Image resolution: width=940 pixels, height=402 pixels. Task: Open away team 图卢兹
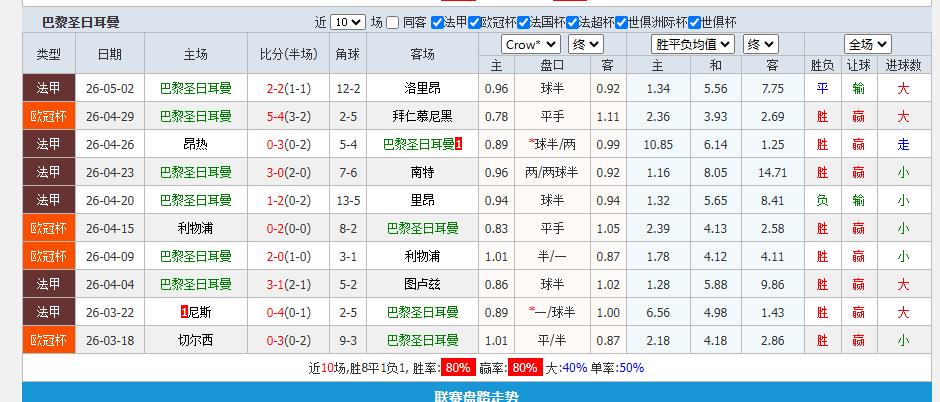(x=422, y=284)
